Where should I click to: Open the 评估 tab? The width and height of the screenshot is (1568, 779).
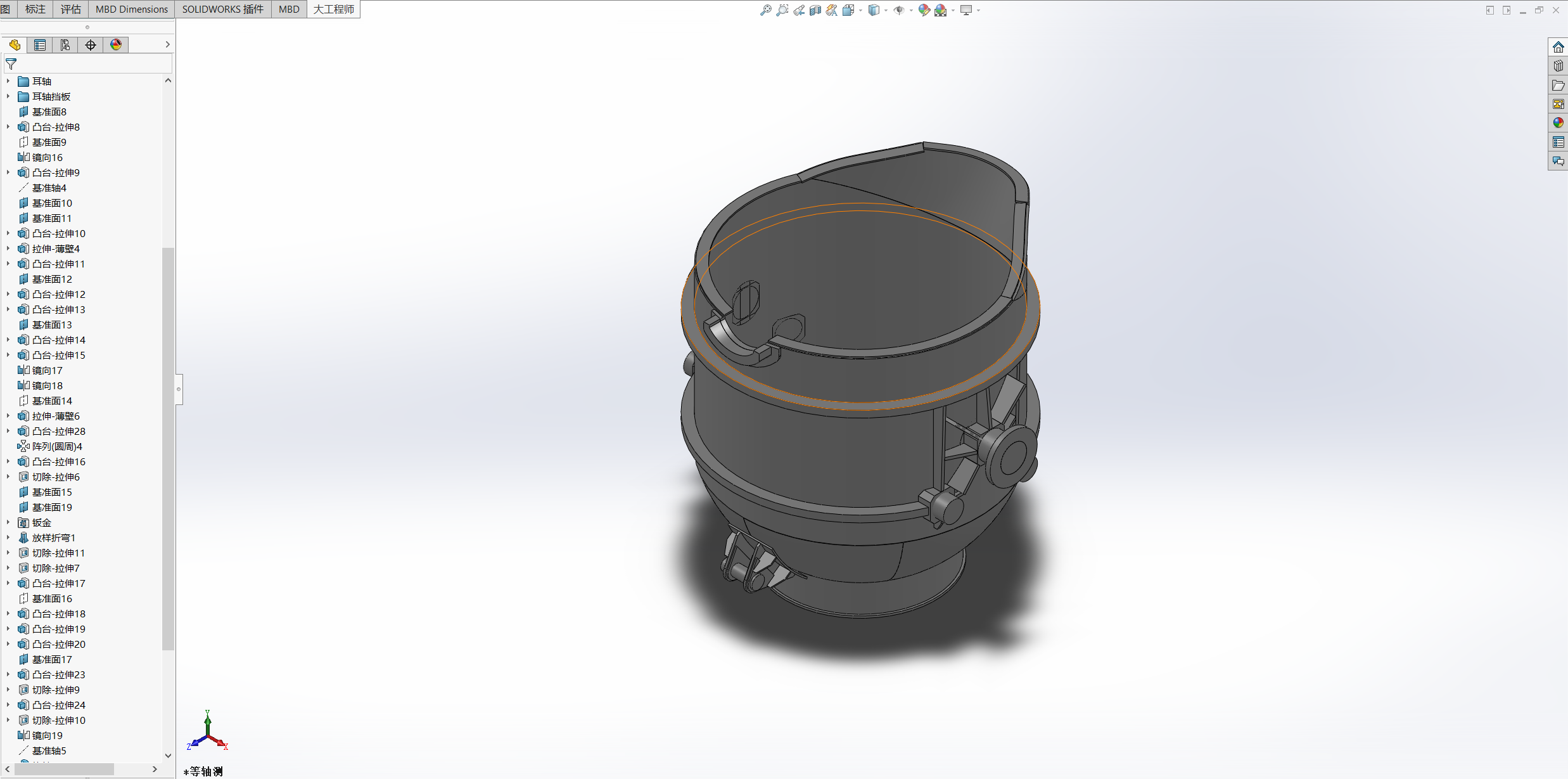coord(70,9)
